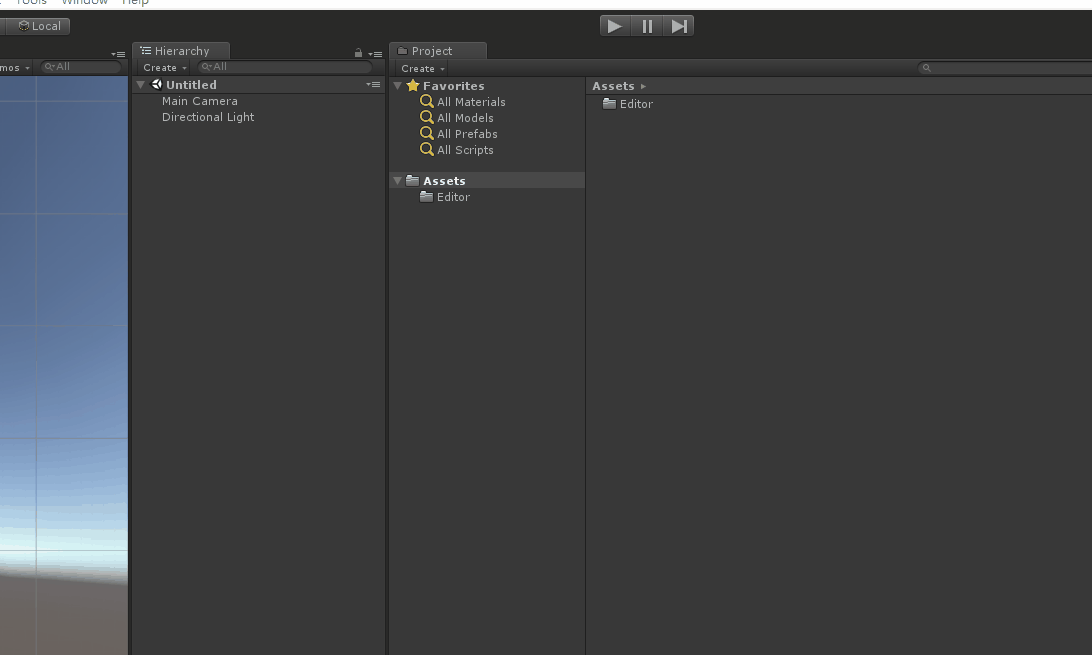This screenshot has height=655, width=1092.
Task: Click the Hierarchy tab list icon
Action: [x=146, y=51]
